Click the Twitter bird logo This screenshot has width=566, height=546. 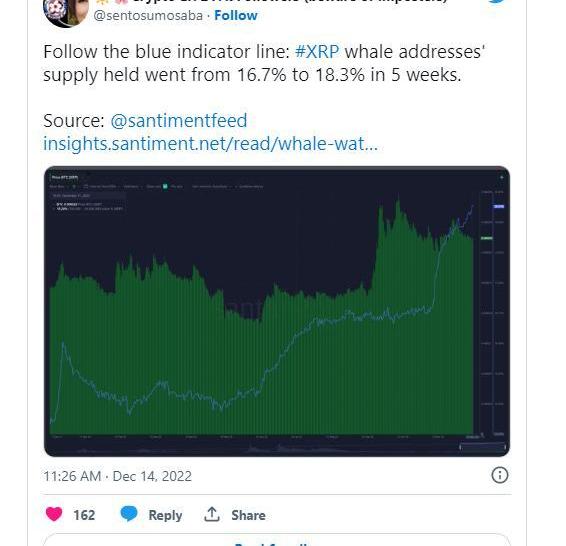(x=500, y=1)
